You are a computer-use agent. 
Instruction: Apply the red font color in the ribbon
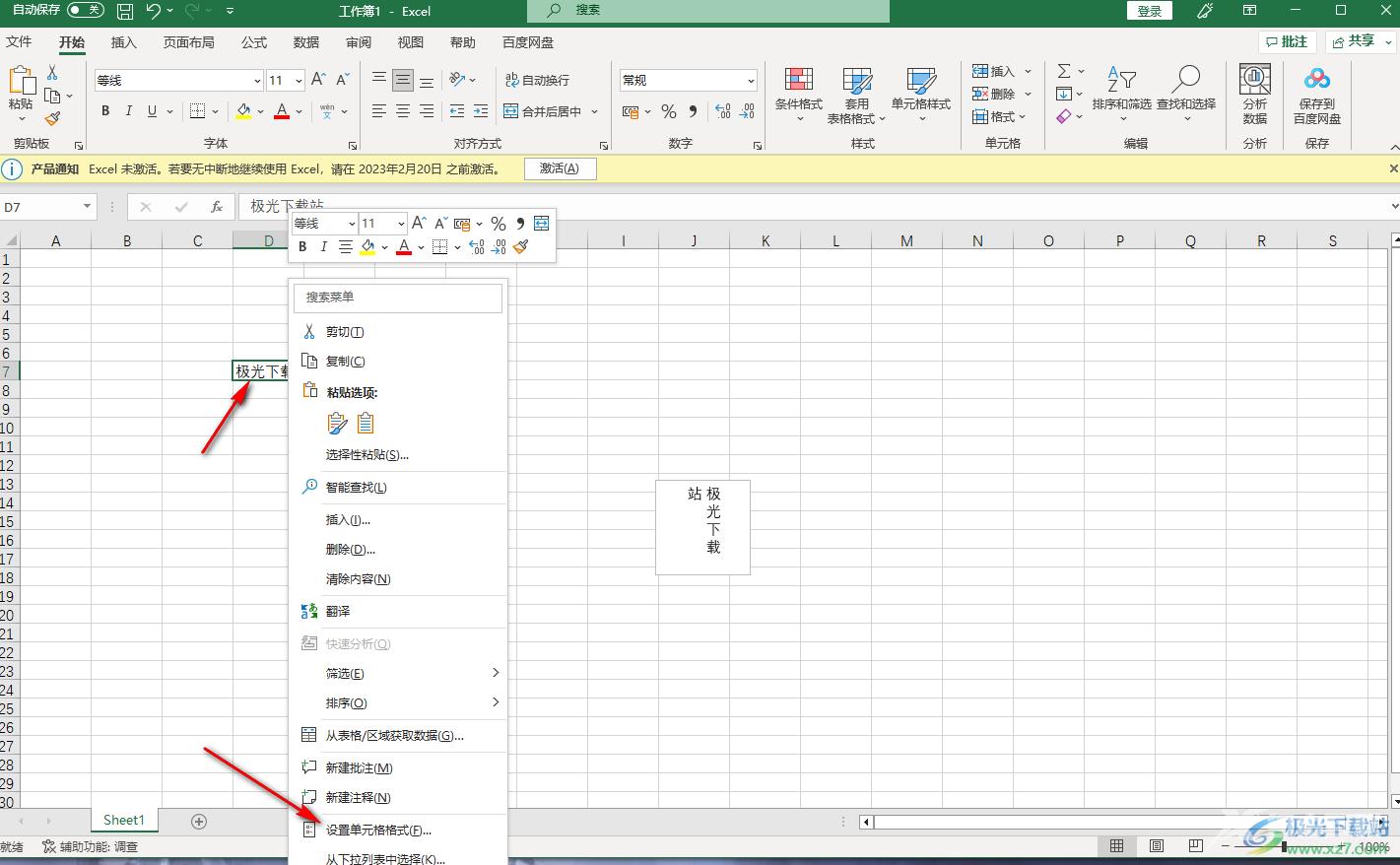pyautogui.click(x=282, y=111)
